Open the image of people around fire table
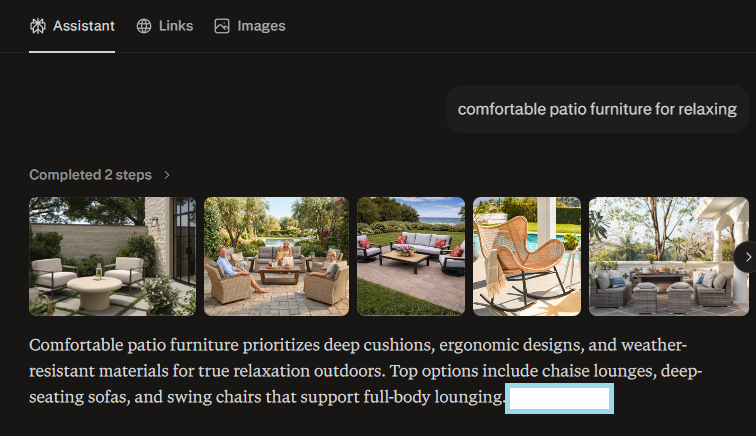 pos(277,257)
